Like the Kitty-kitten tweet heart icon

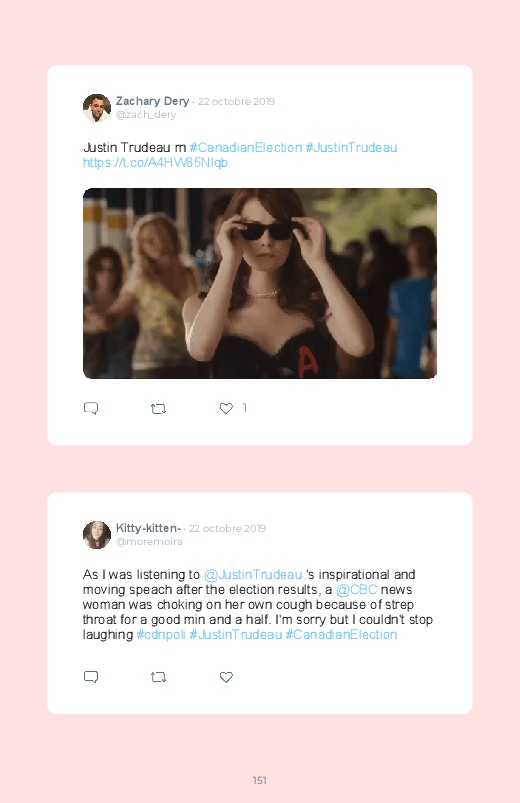coord(226,677)
